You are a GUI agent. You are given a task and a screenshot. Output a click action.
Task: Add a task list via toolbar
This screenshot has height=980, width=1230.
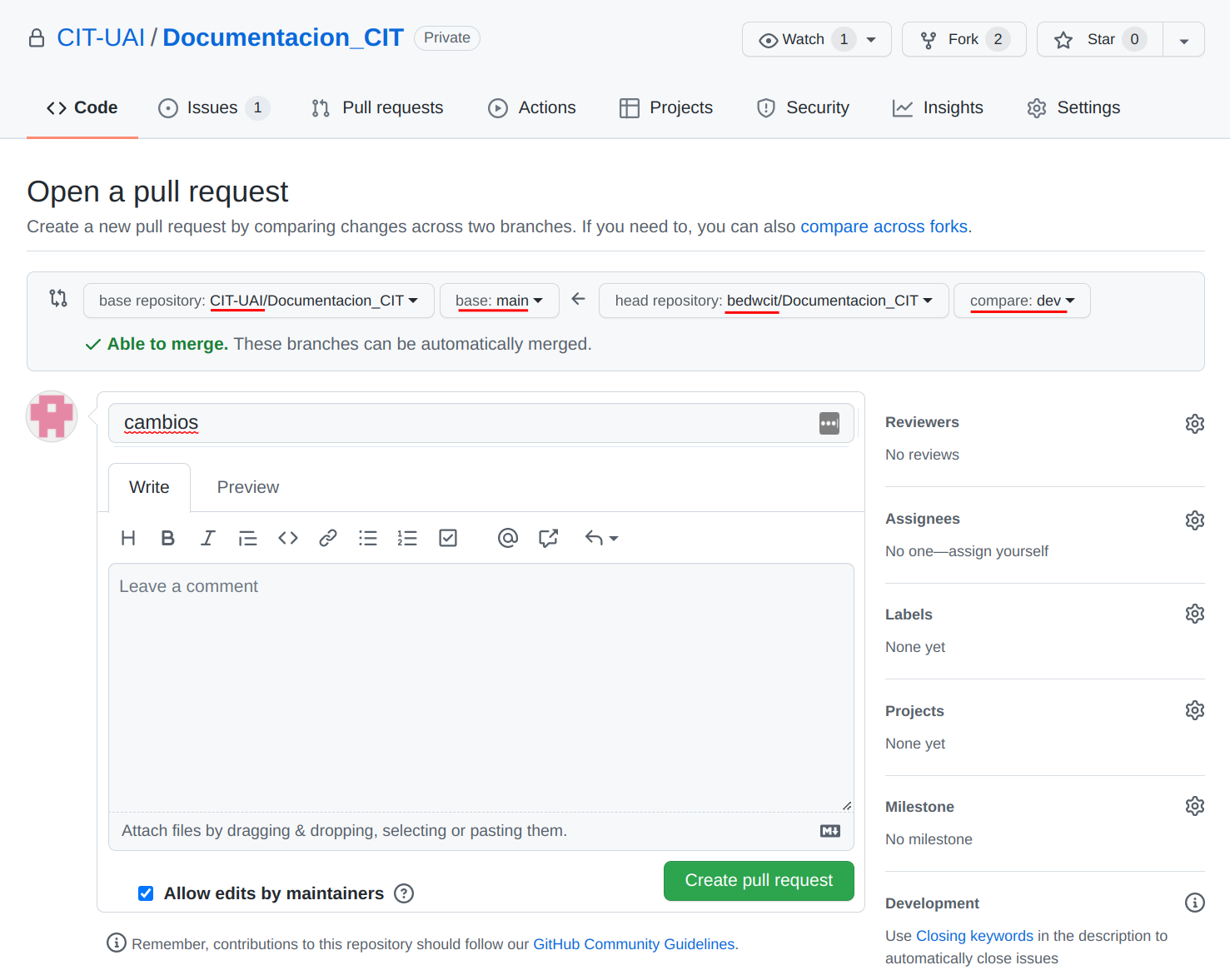448,538
